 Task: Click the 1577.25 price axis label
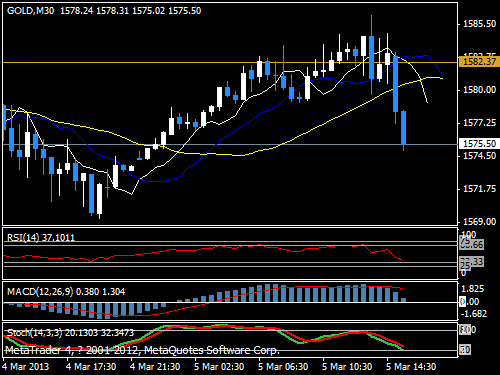point(480,123)
